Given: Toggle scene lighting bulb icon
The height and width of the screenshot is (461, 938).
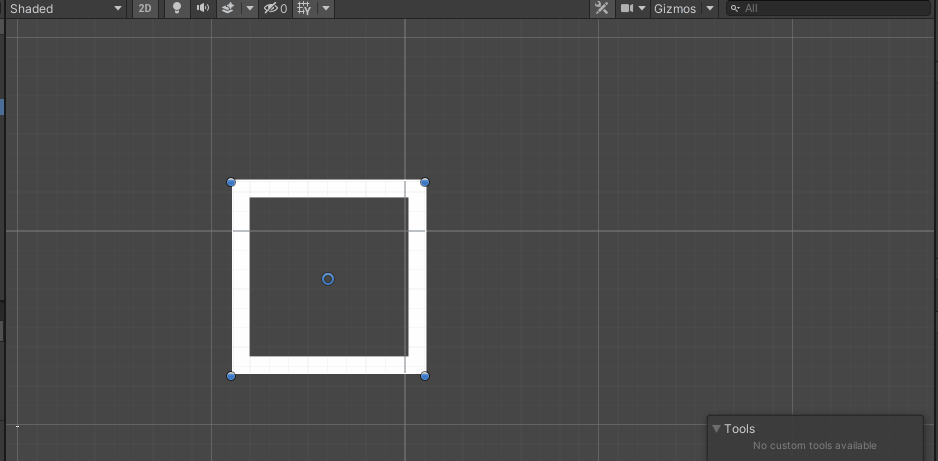Looking at the screenshot, I should coord(176,8).
